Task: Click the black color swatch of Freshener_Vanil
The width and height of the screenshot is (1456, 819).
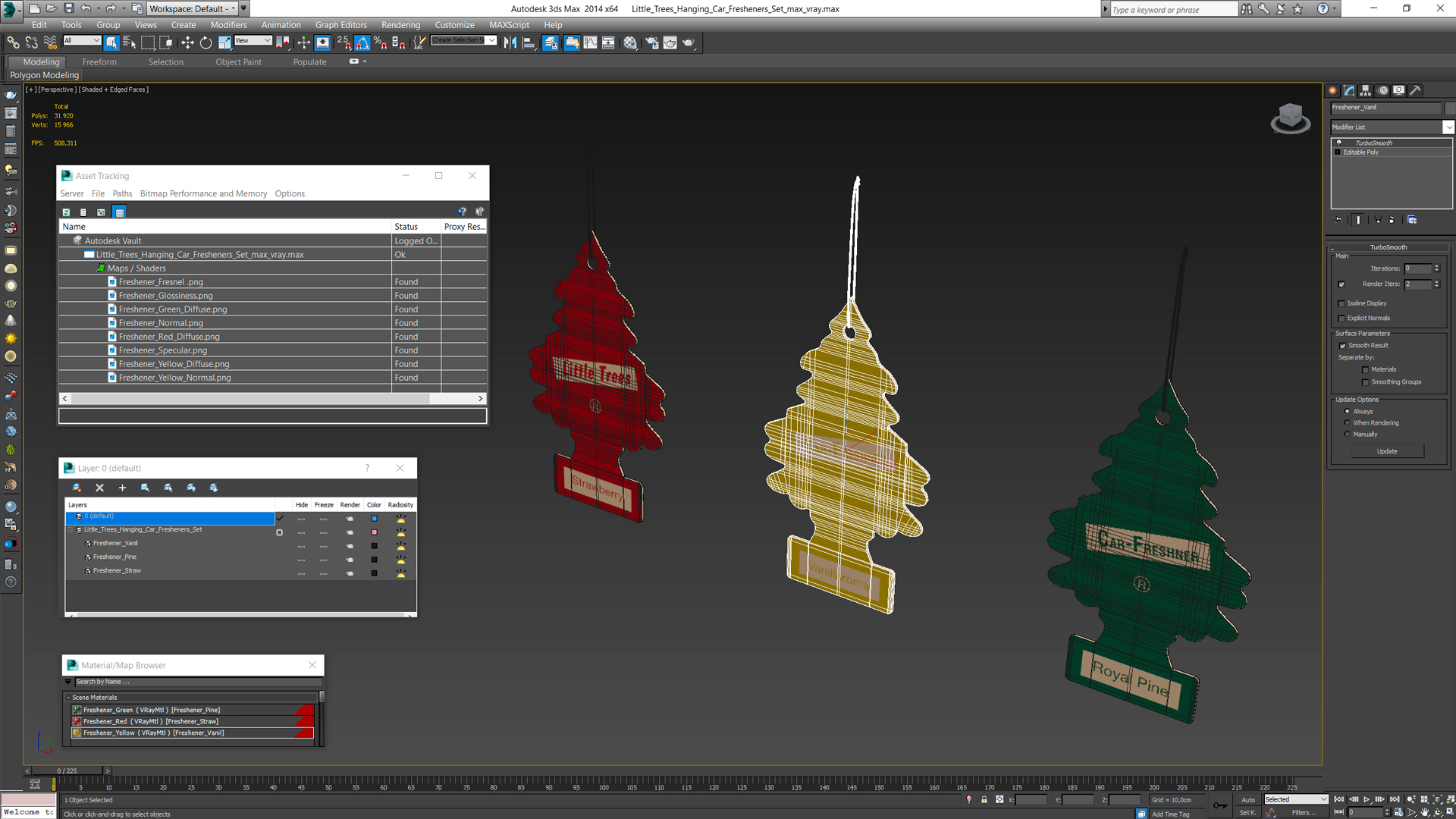Action: [x=374, y=546]
